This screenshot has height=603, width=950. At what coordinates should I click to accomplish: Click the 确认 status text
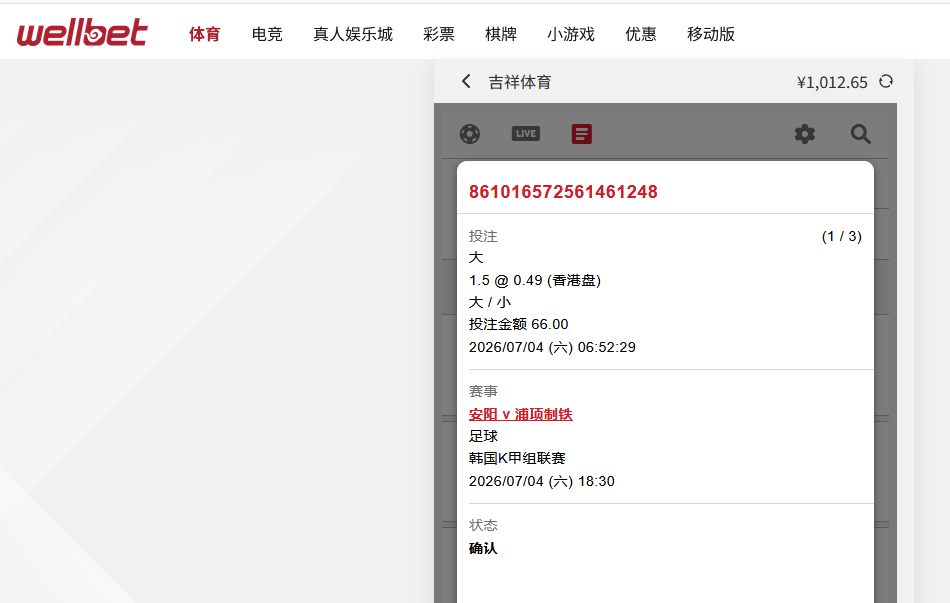(x=483, y=548)
